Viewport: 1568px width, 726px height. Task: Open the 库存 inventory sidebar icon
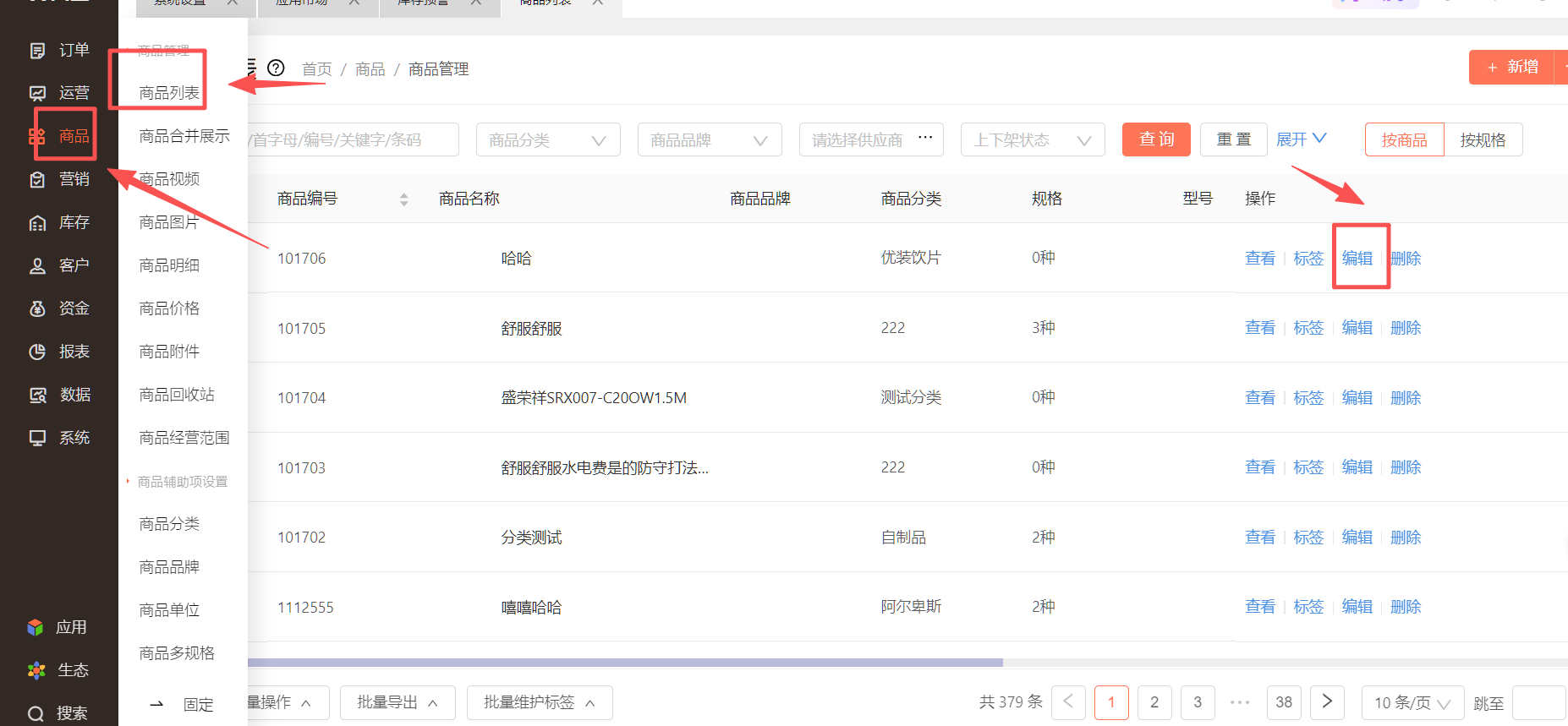[x=37, y=222]
